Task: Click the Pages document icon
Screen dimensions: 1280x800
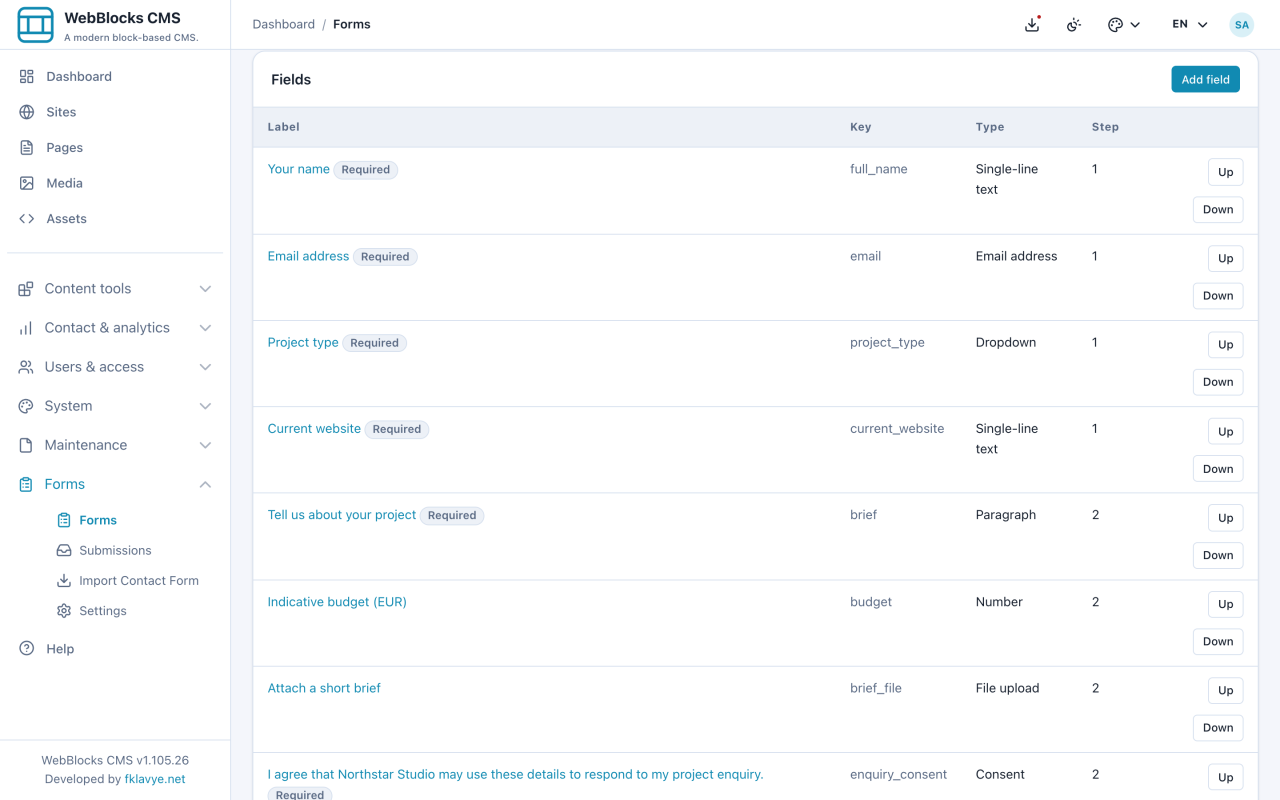Action: click(x=27, y=147)
